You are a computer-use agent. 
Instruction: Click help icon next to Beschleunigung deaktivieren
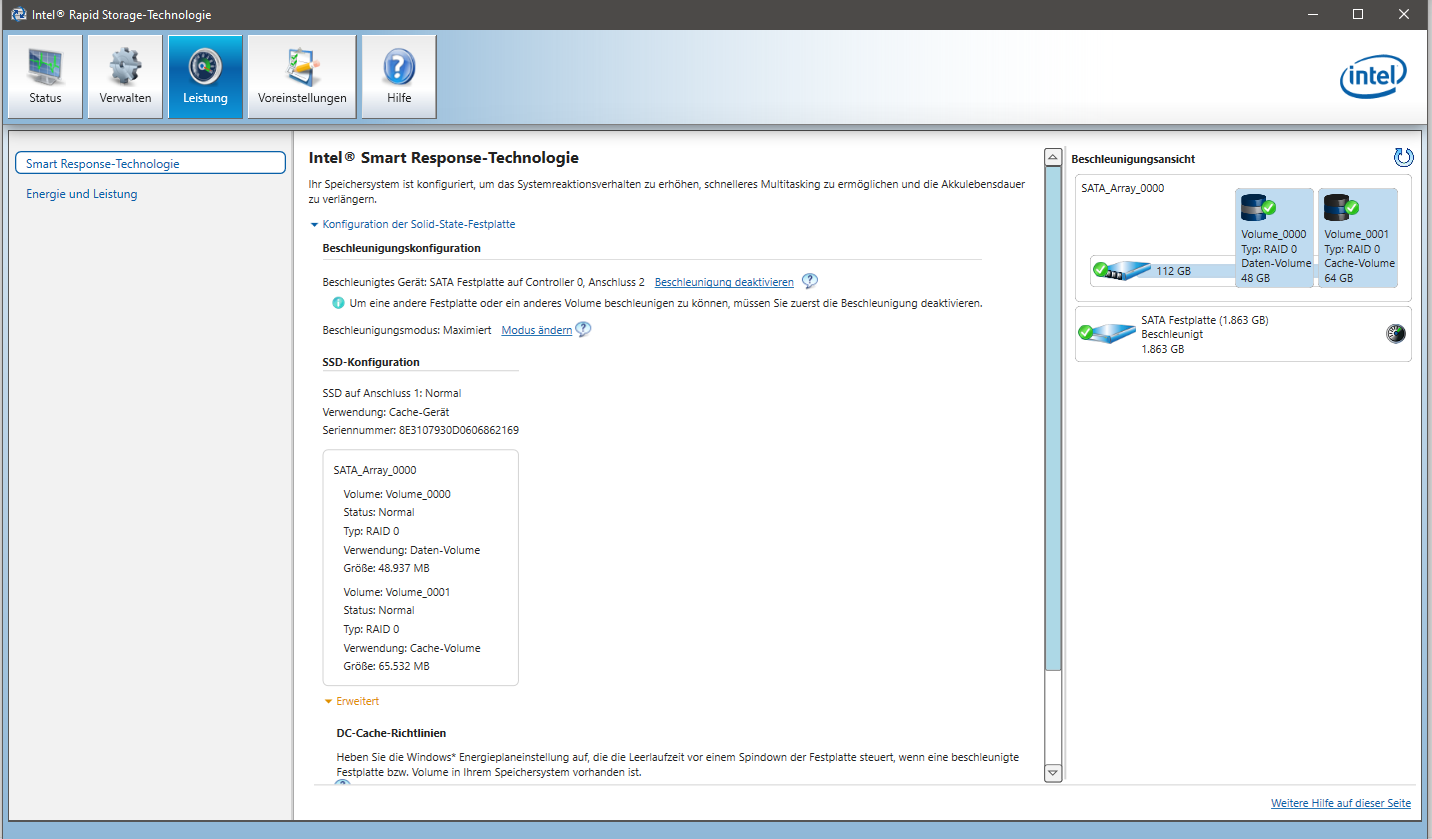[810, 282]
